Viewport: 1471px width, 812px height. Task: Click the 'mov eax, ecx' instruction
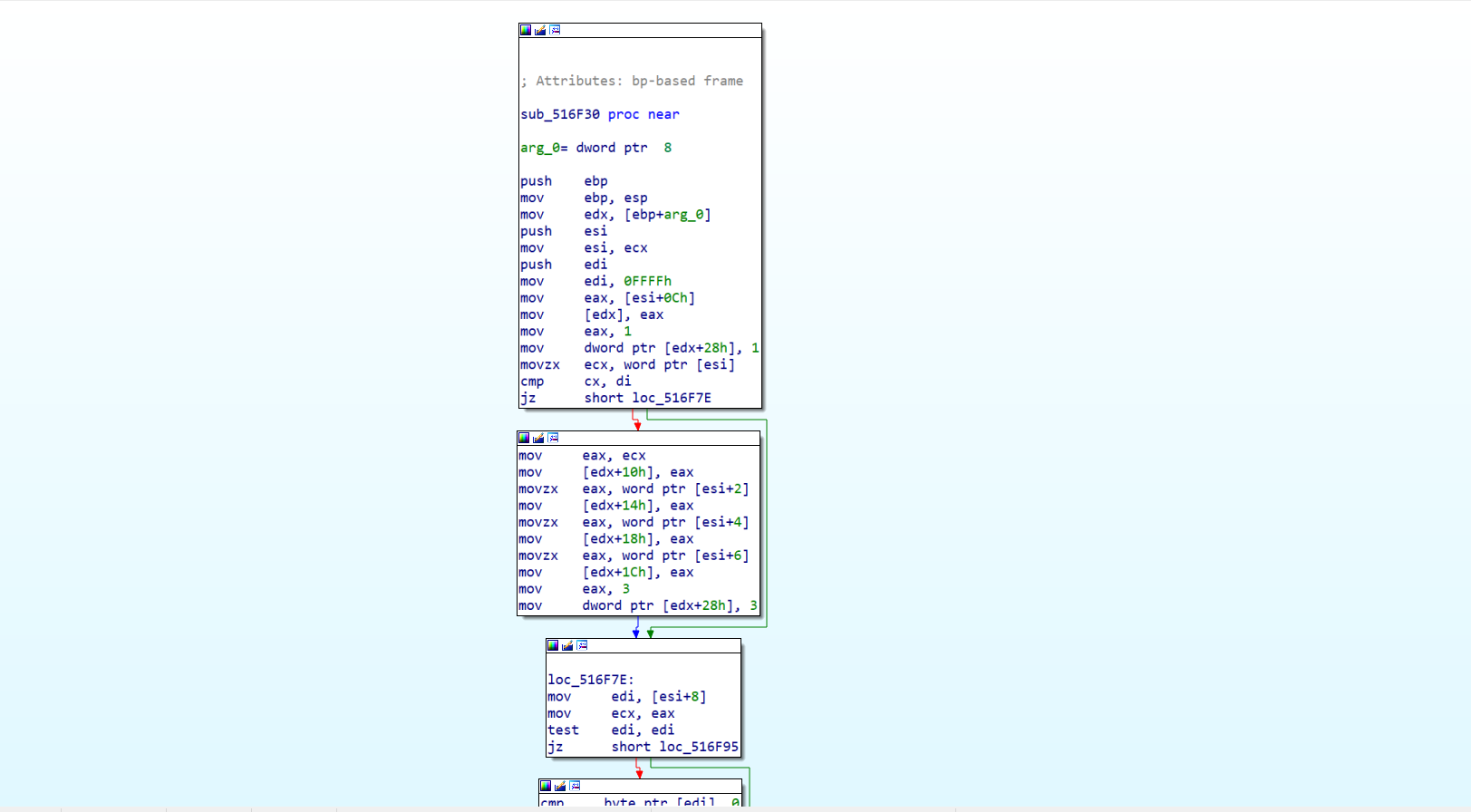[582, 456]
